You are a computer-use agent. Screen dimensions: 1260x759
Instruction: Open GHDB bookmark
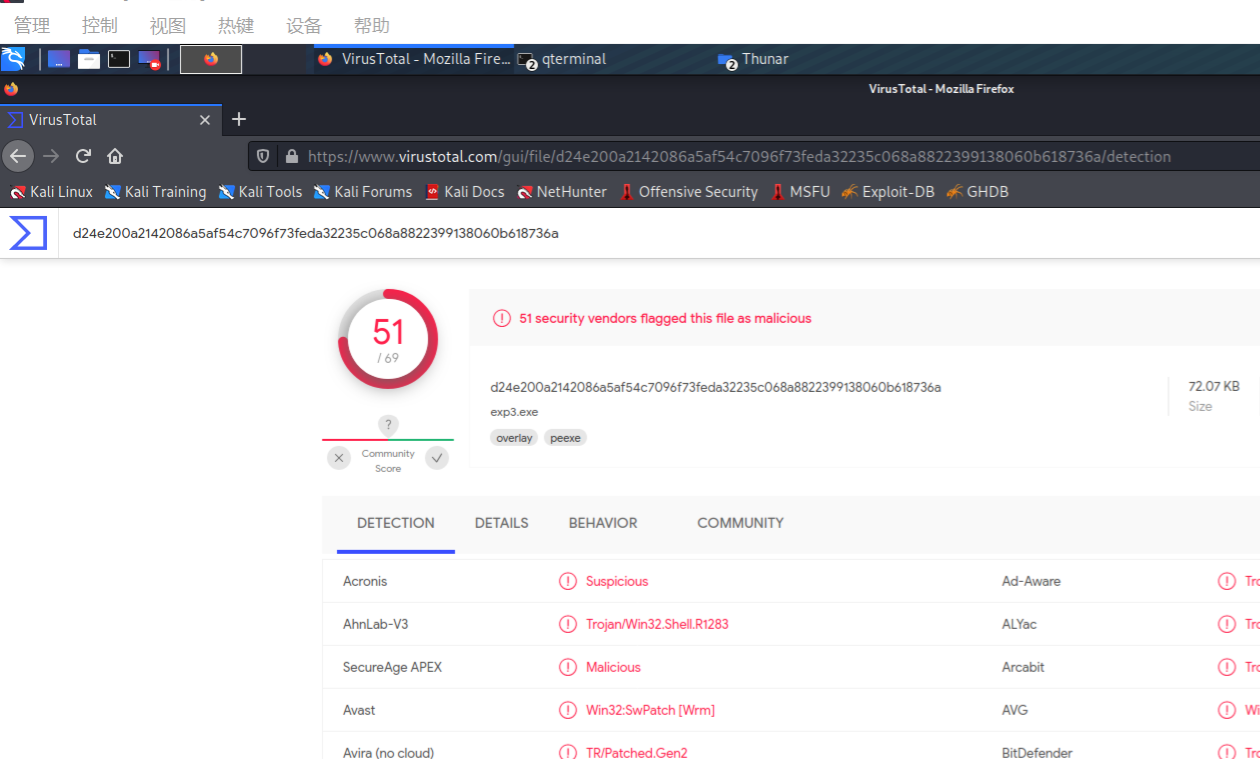click(x=977, y=192)
